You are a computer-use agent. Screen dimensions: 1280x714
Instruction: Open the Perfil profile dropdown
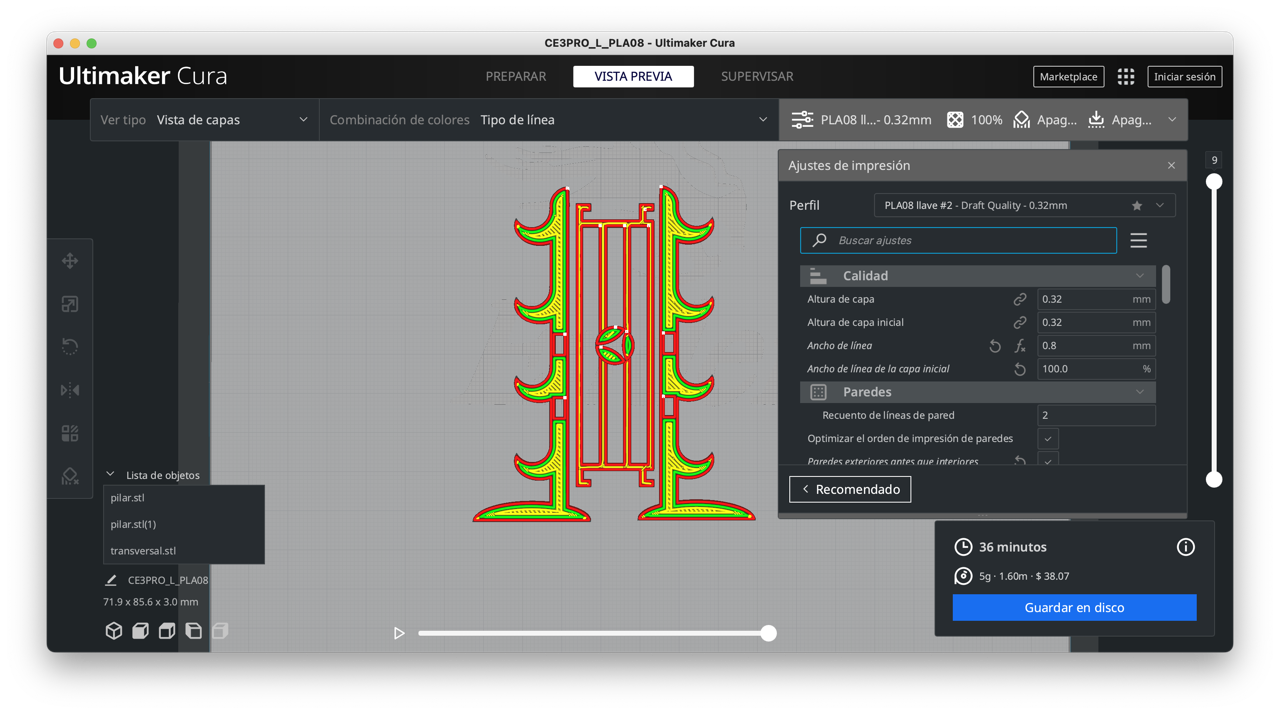coord(1024,206)
